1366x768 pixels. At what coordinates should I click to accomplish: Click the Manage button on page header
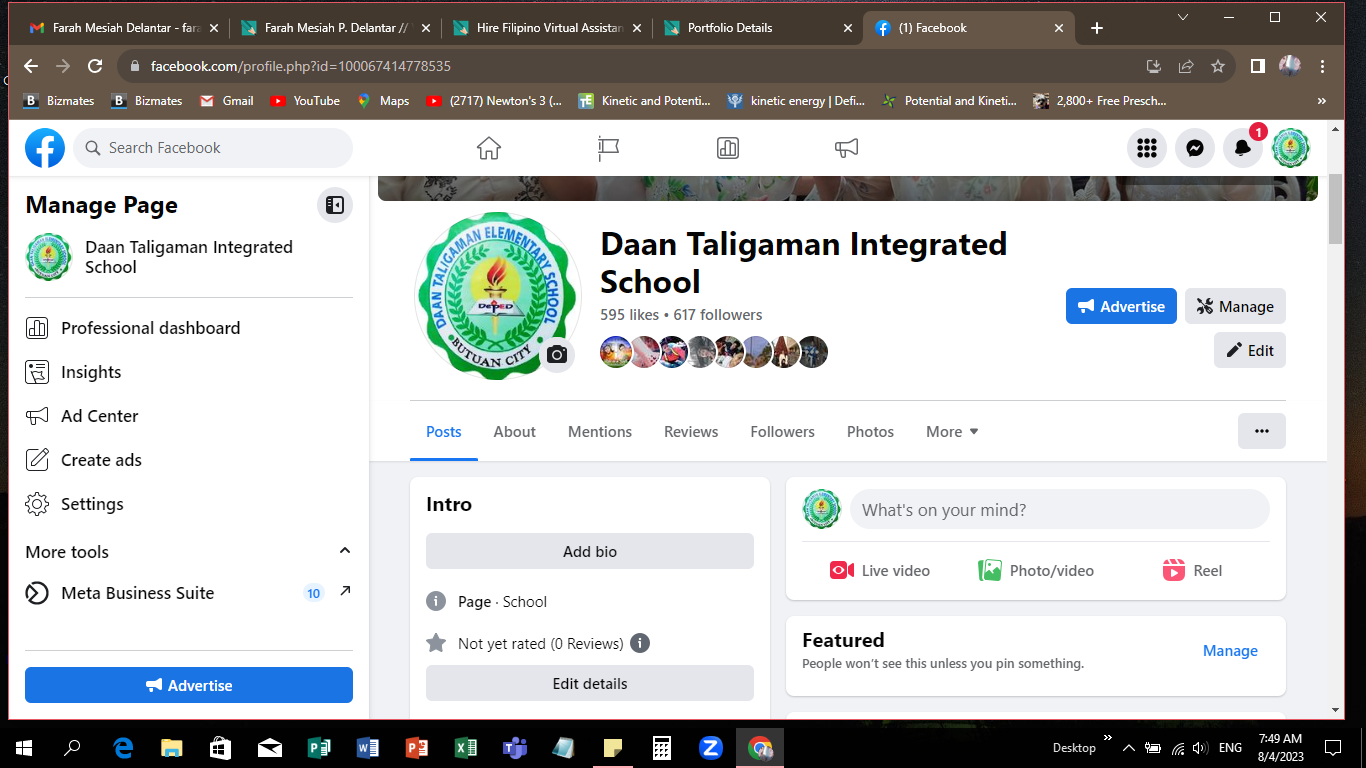click(1235, 307)
